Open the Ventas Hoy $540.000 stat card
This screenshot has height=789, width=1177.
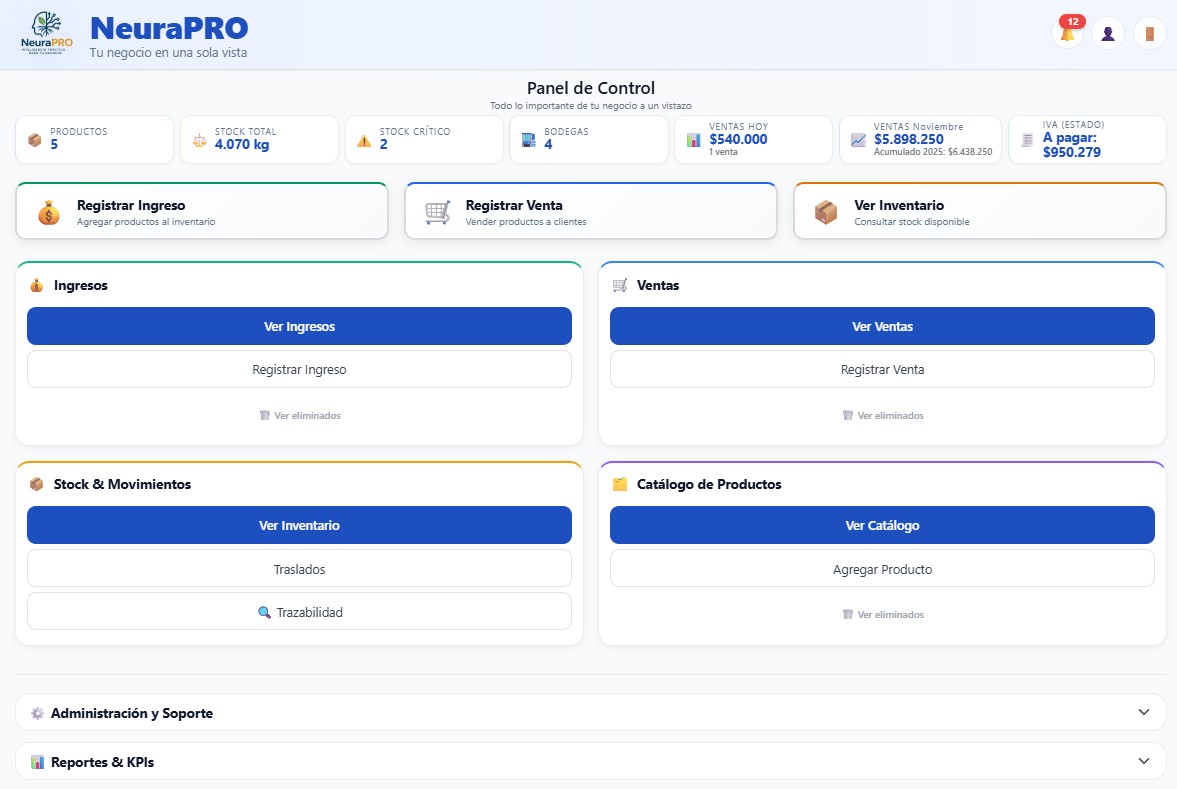click(753, 140)
